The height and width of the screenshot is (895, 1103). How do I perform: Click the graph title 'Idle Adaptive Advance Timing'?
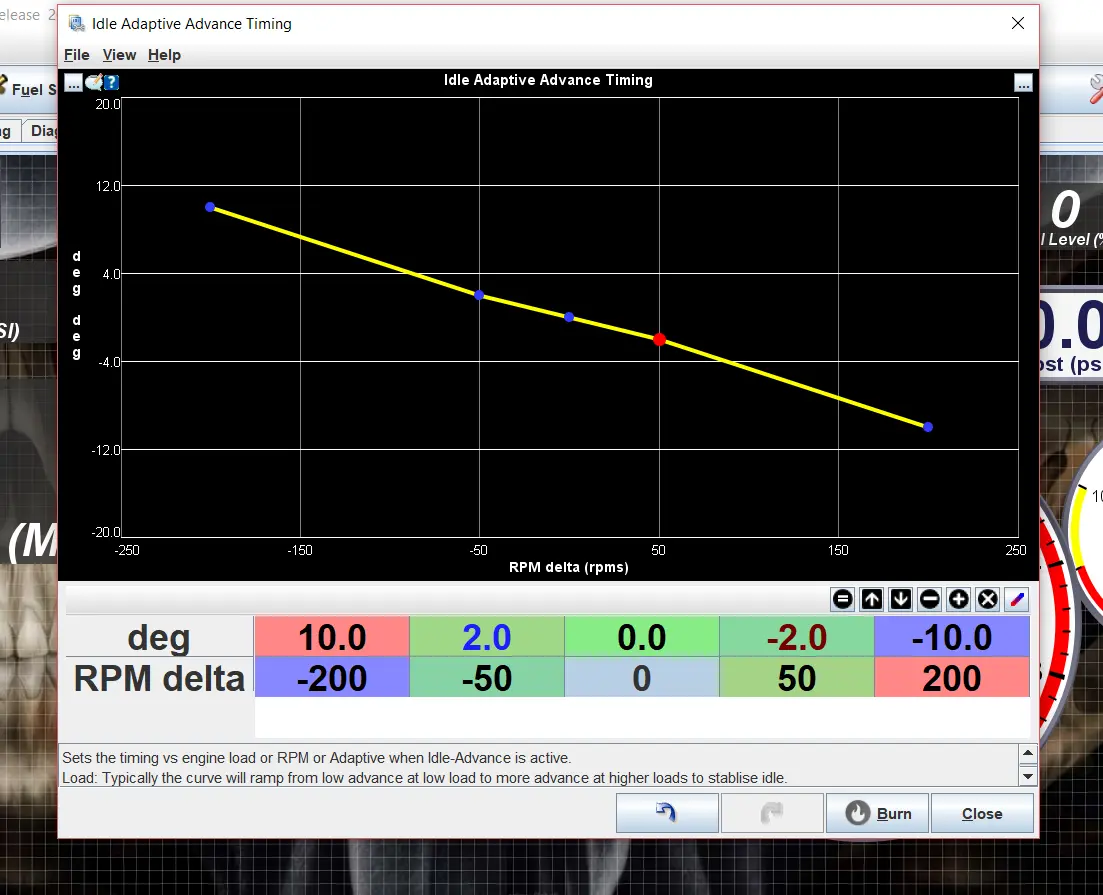(x=548, y=80)
